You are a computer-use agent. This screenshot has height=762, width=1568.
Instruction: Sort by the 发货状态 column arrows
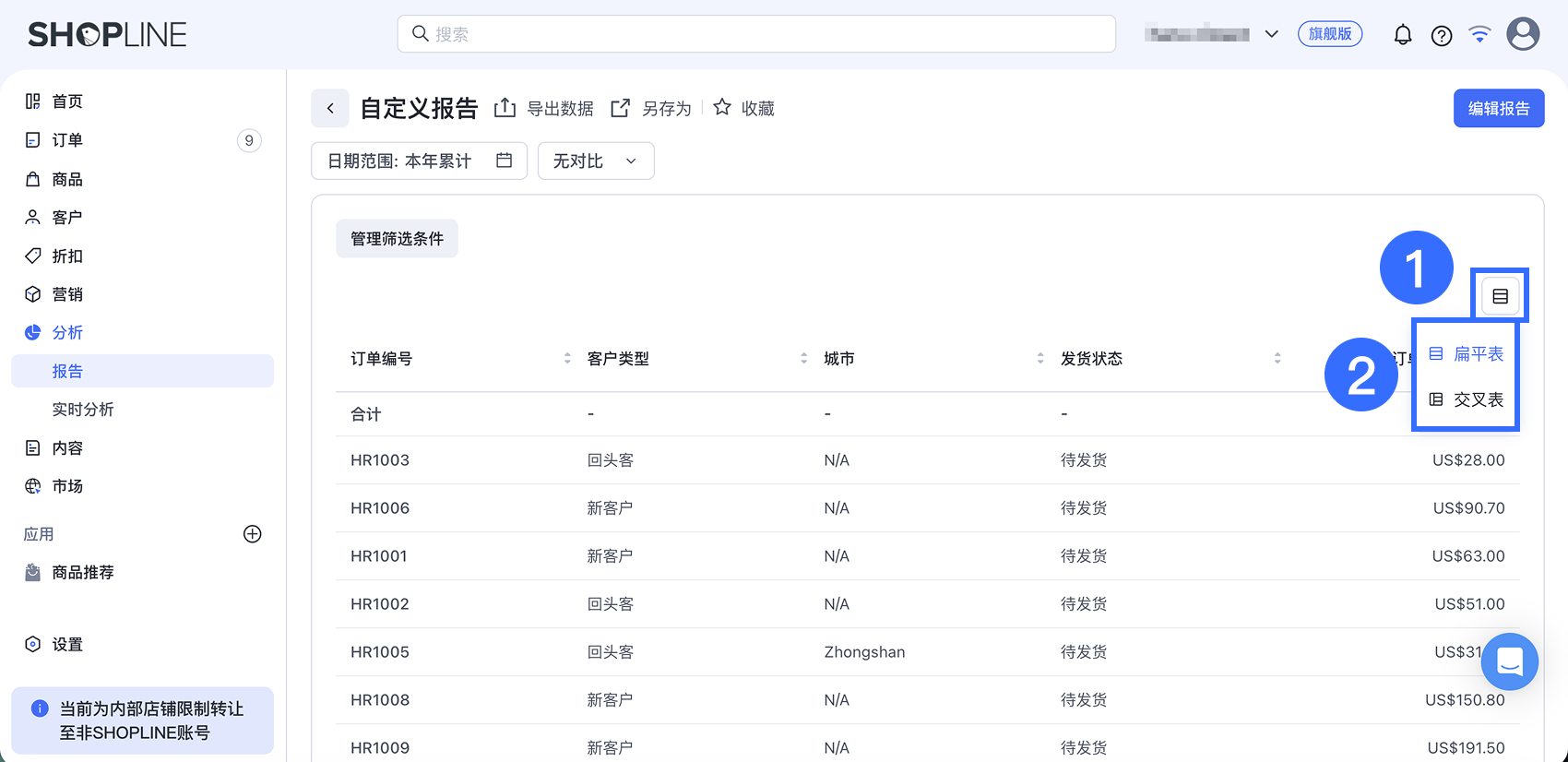click(1277, 358)
